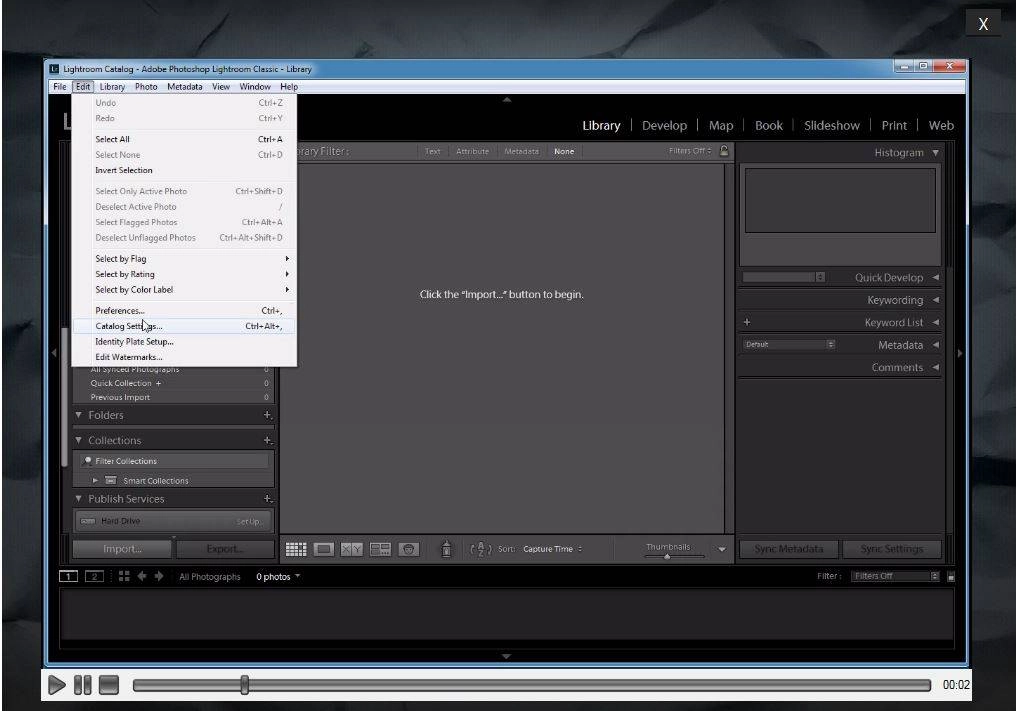Open Survey view icon
Viewport: 1017px width, 711px height.
pyautogui.click(x=380, y=549)
